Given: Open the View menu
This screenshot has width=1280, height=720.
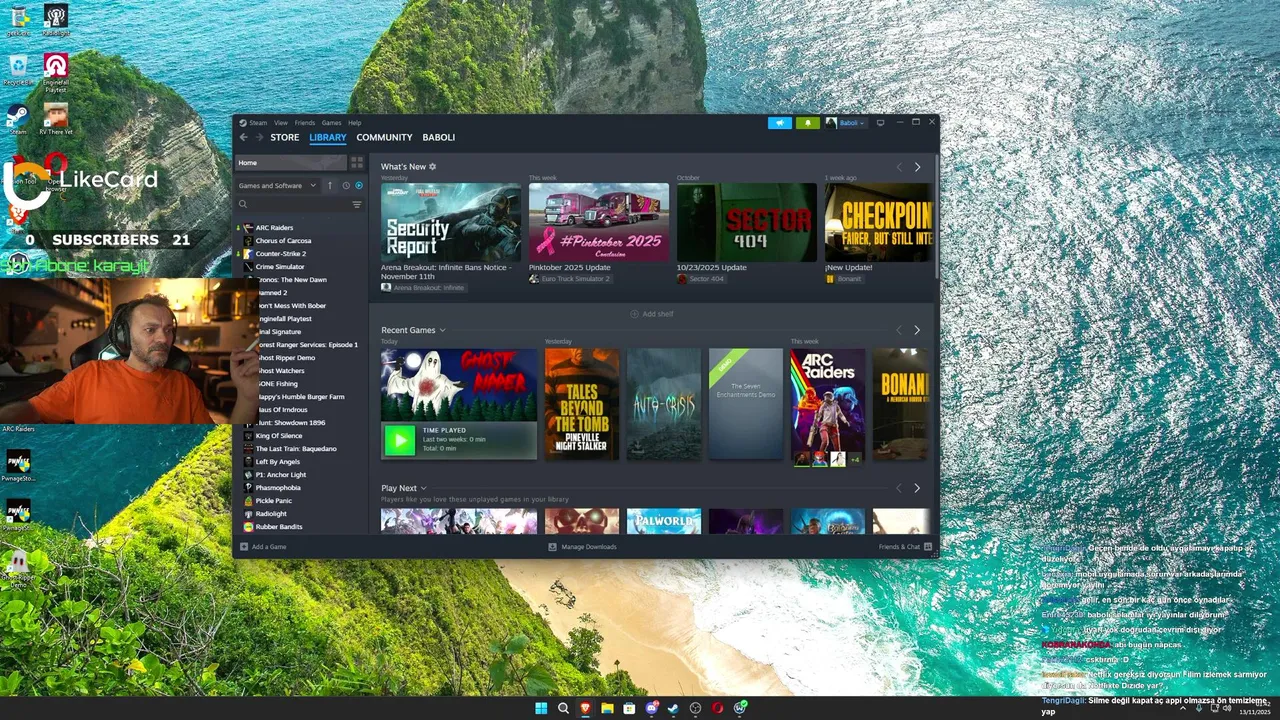Looking at the screenshot, I should tap(281, 123).
